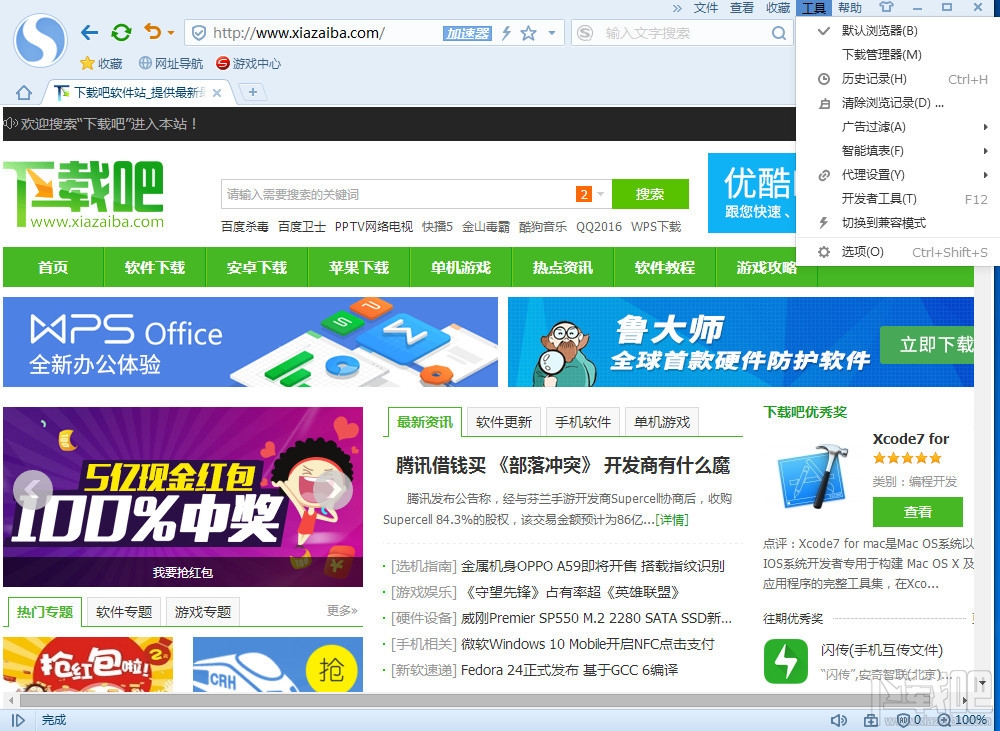Open a new tab with plus button
1000x731 pixels.
[x=253, y=92]
